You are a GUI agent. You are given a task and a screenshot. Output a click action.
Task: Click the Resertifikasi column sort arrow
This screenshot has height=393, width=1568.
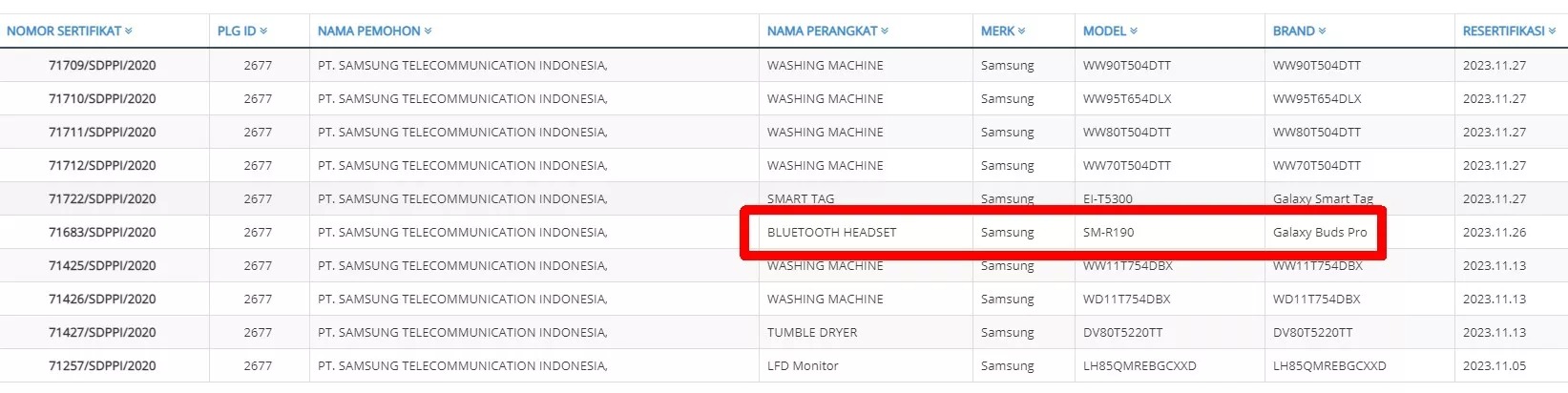(x=1552, y=31)
